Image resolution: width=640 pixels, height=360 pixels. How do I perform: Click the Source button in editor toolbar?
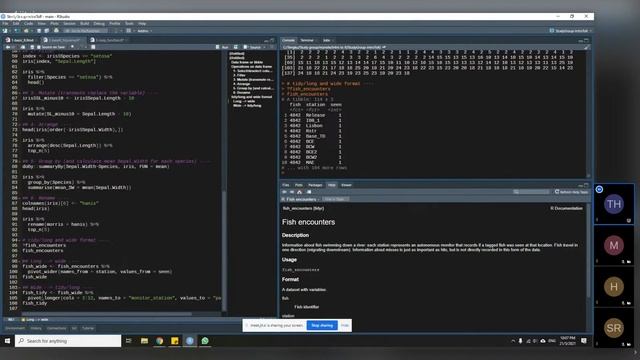point(253,47)
